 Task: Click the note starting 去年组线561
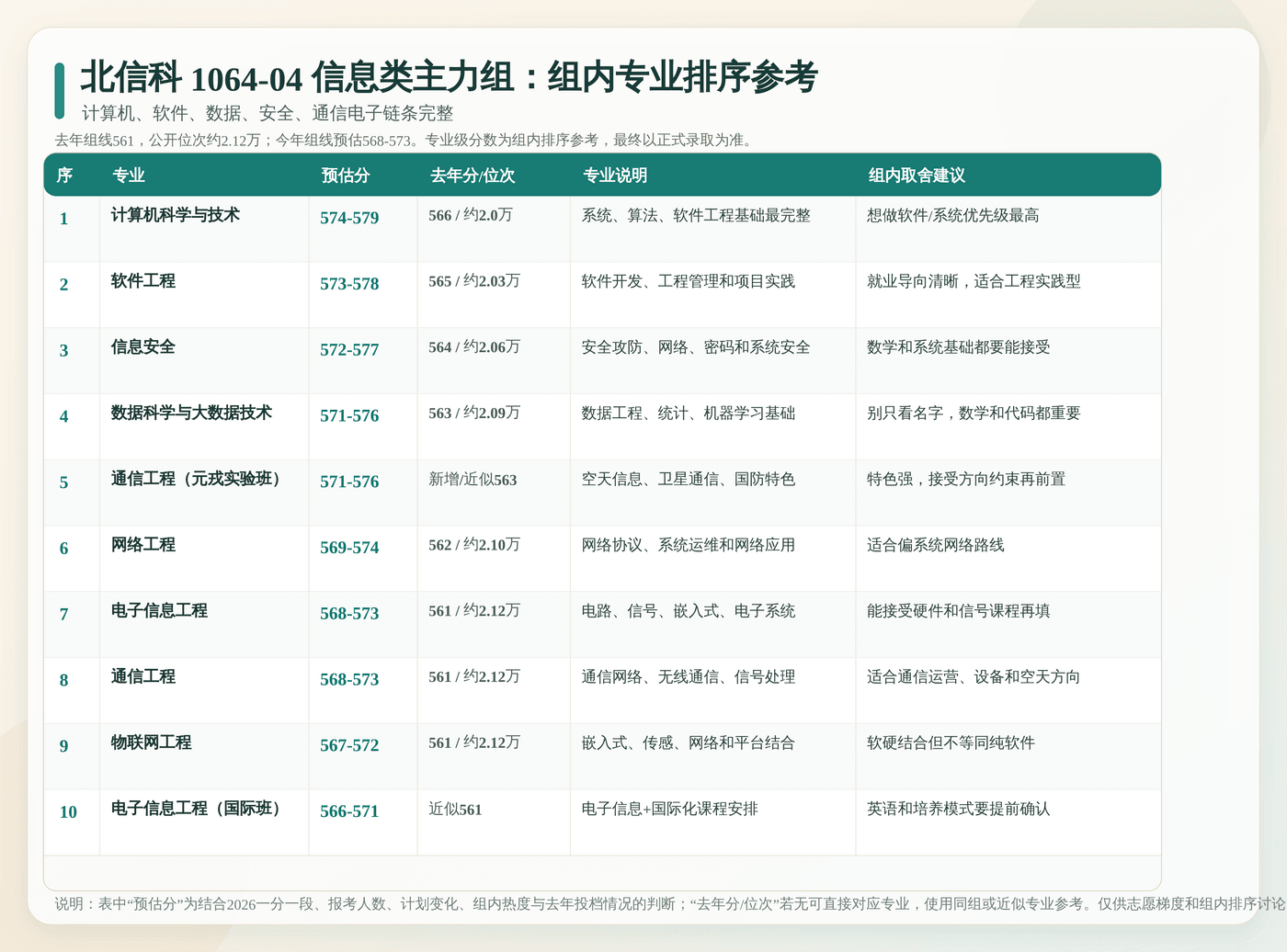[405, 141]
